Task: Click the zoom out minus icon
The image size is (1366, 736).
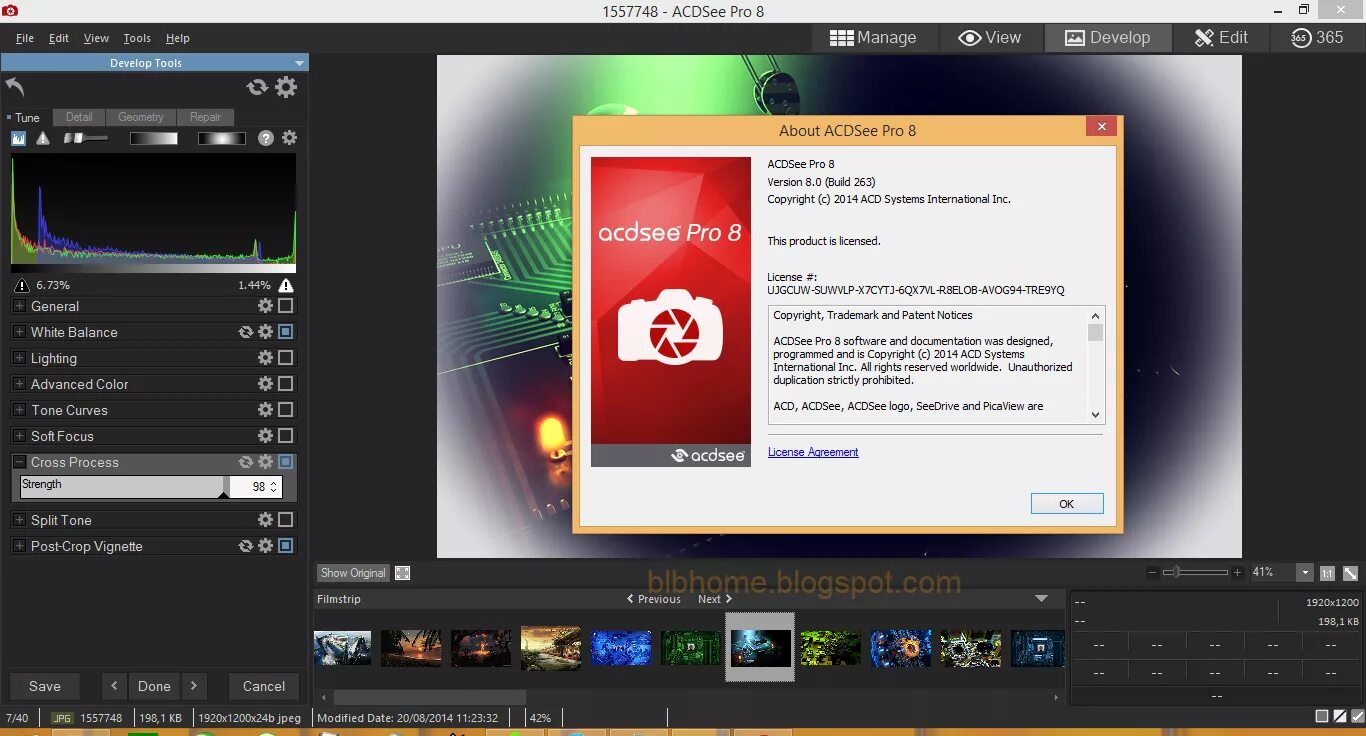Action: (1153, 573)
